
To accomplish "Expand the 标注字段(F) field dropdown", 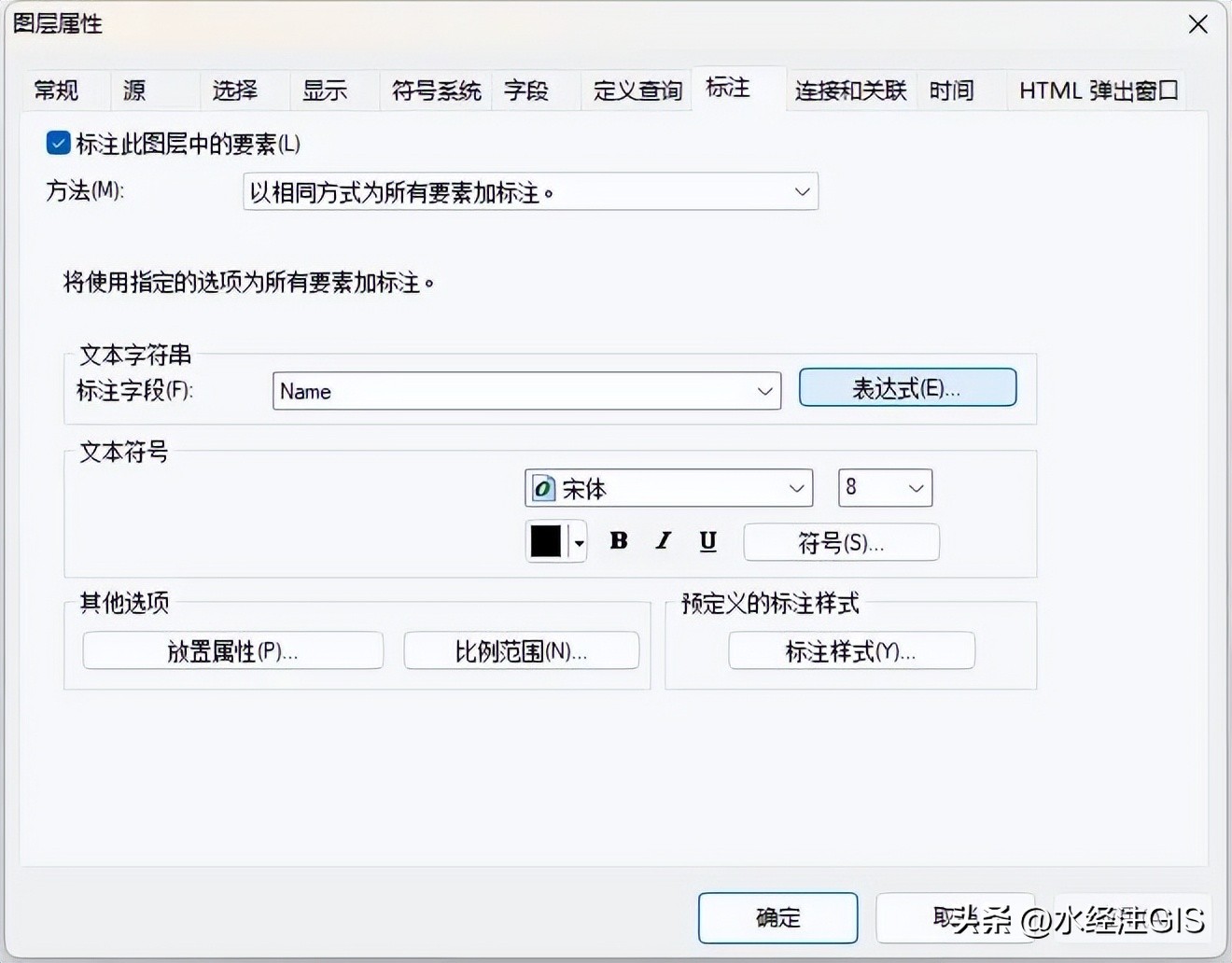I will click(x=765, y=391).
